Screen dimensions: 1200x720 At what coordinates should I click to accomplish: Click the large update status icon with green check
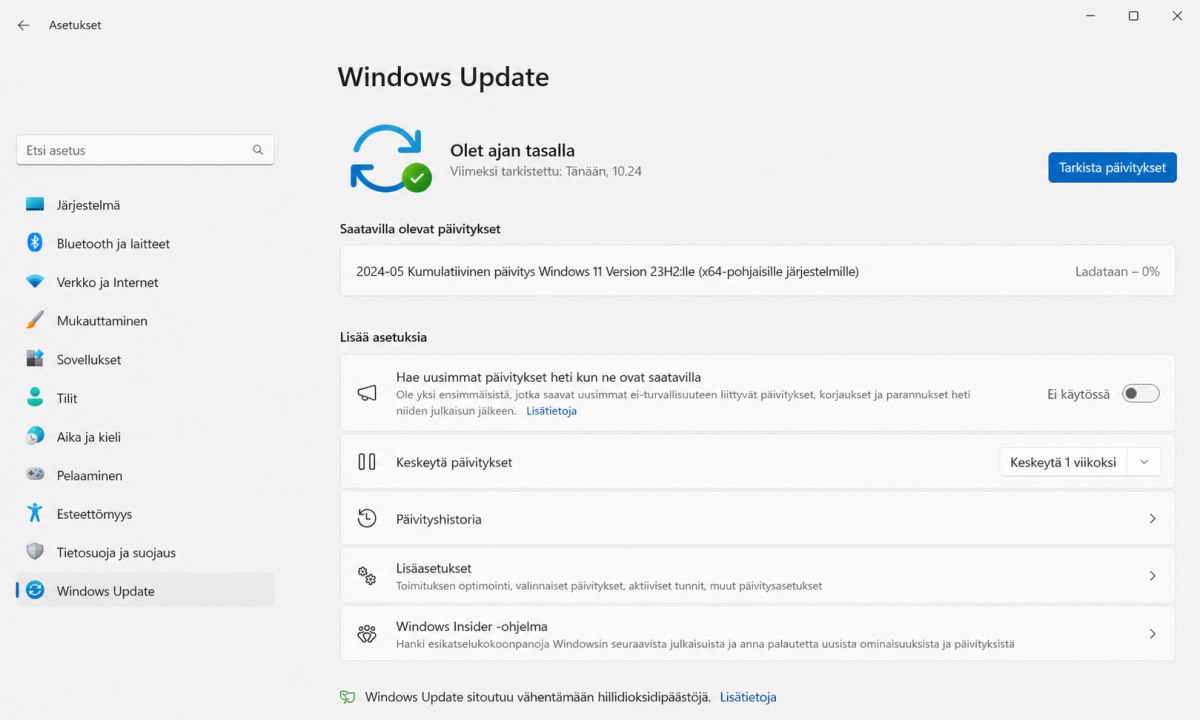(390, 158)
